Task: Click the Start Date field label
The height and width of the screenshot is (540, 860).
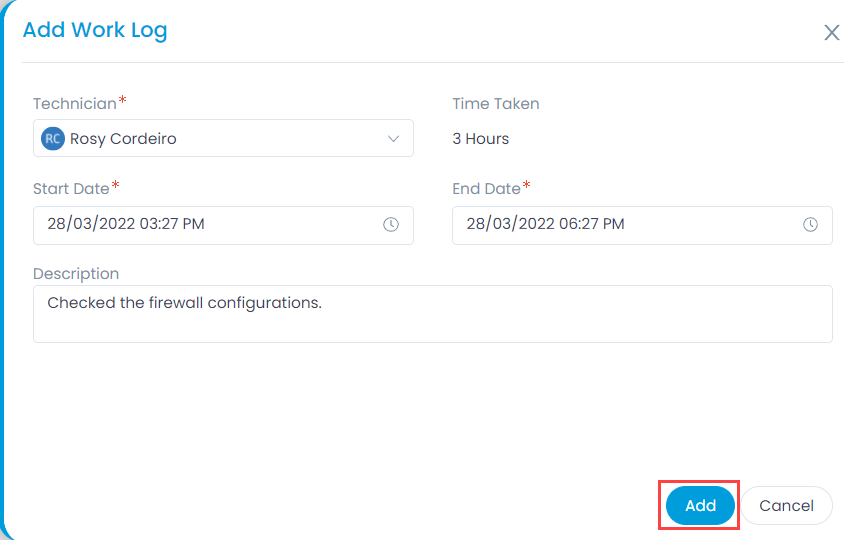Action: [x=71, y=189]
